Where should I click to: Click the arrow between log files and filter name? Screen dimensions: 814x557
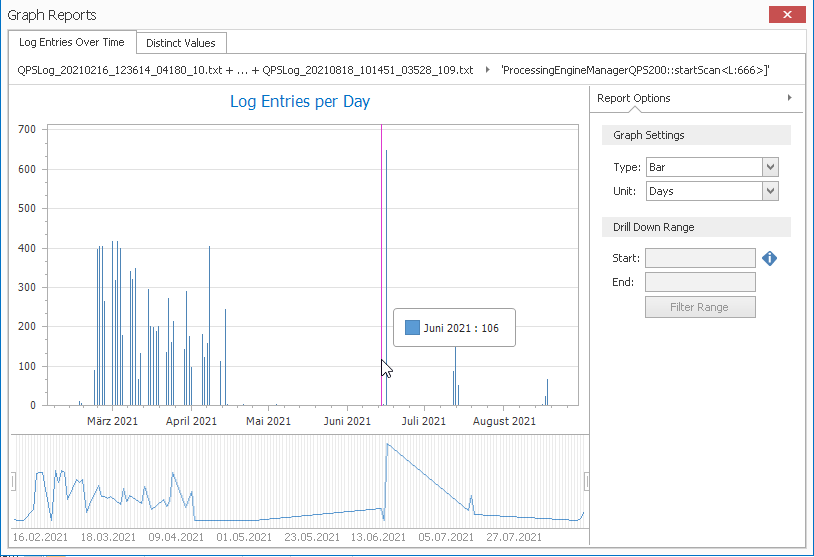point(487,70)
